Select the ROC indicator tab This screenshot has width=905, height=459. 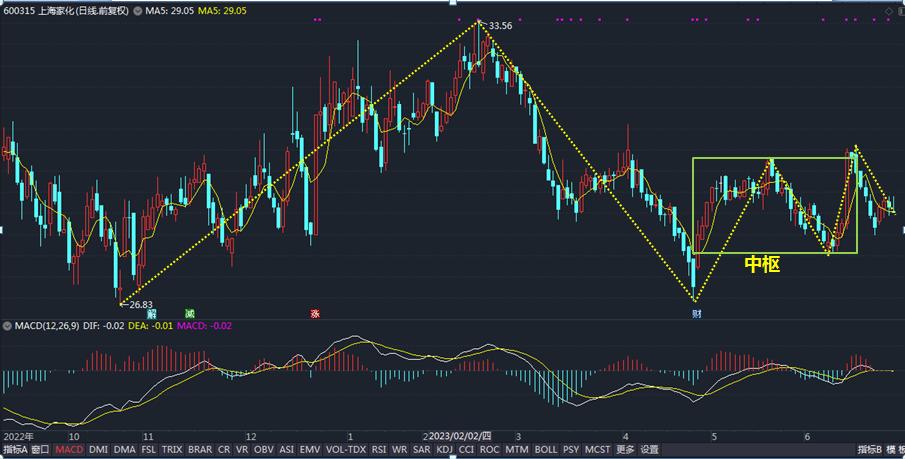click(x=489, y=449)
